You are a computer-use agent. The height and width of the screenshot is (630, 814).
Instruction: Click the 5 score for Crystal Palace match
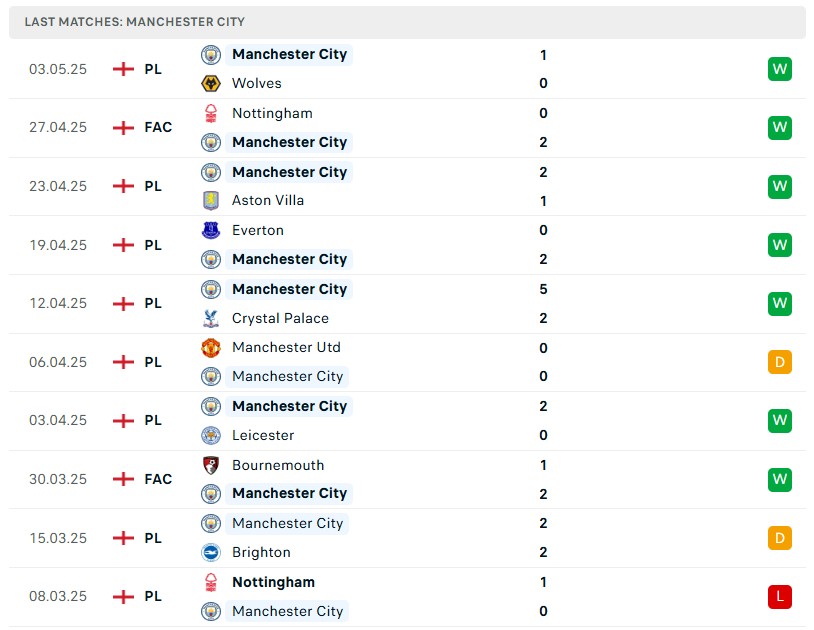[x=543, y=289]
